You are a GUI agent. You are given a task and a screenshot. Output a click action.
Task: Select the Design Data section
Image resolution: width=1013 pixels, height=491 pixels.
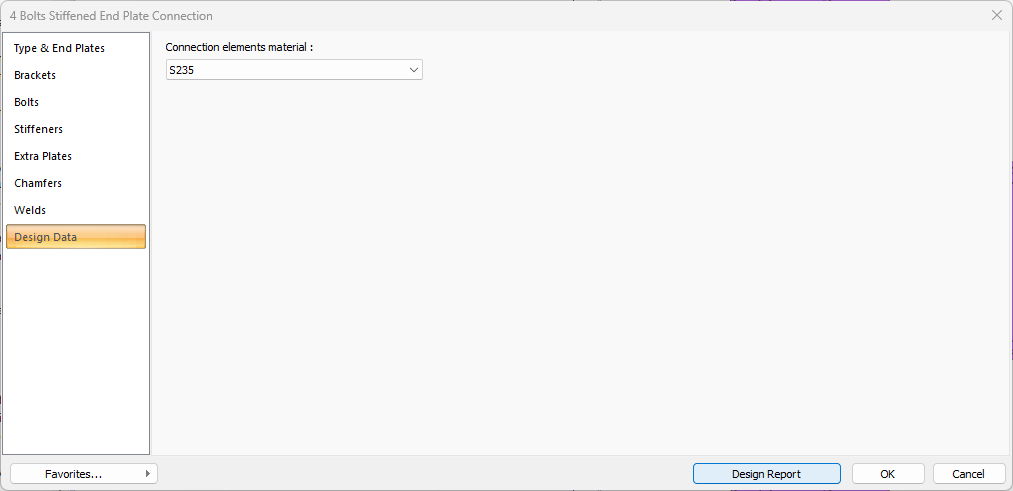pyautogui.click(x=76, y=237)
